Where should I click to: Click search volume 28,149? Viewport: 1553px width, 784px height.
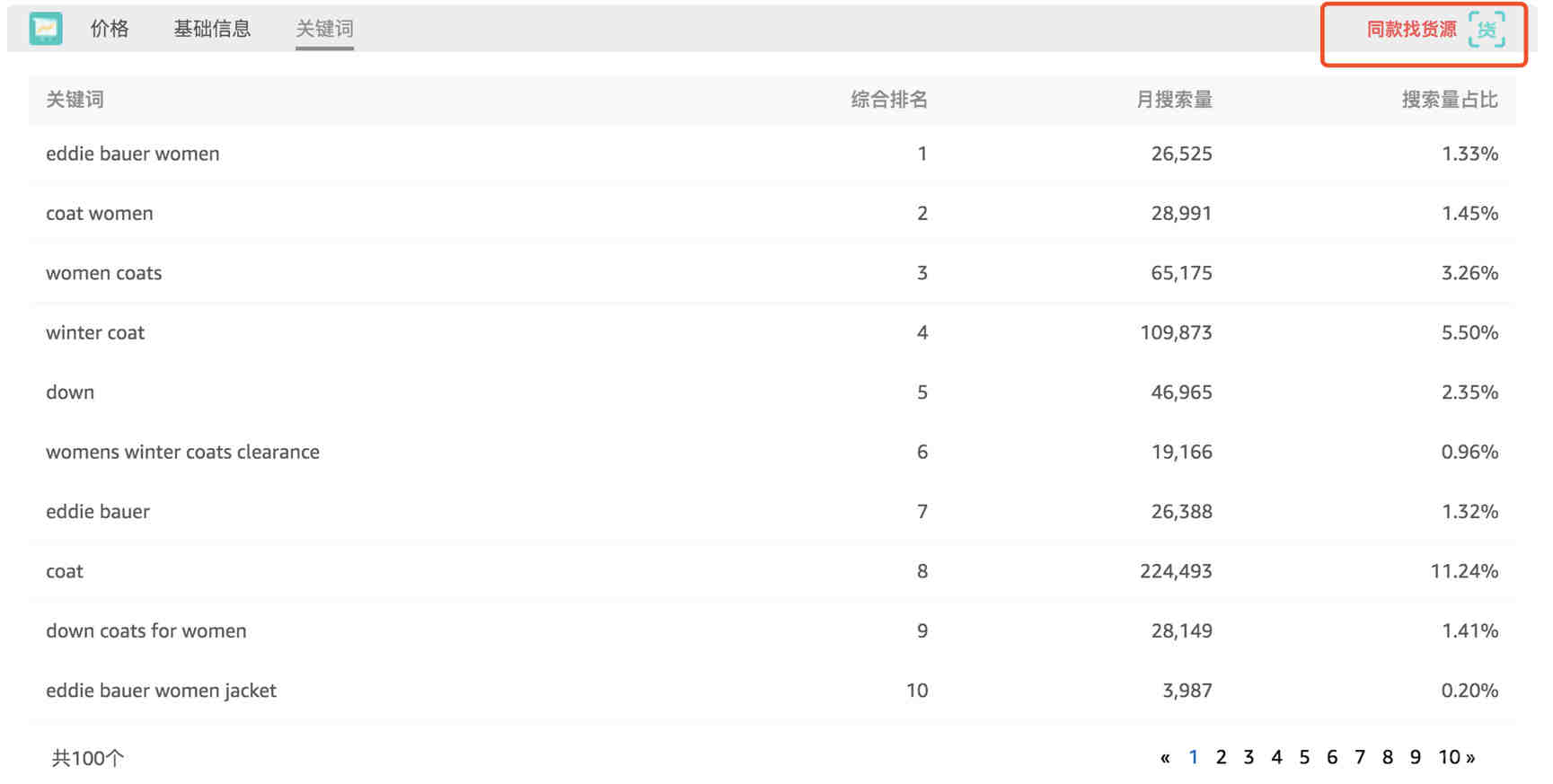click(1182, 631)
